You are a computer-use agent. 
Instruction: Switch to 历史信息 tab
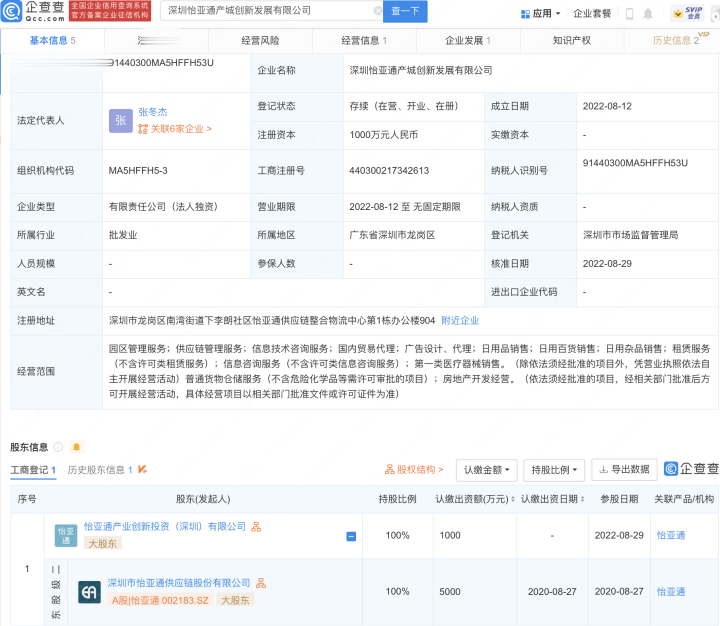tap(675, 41)
